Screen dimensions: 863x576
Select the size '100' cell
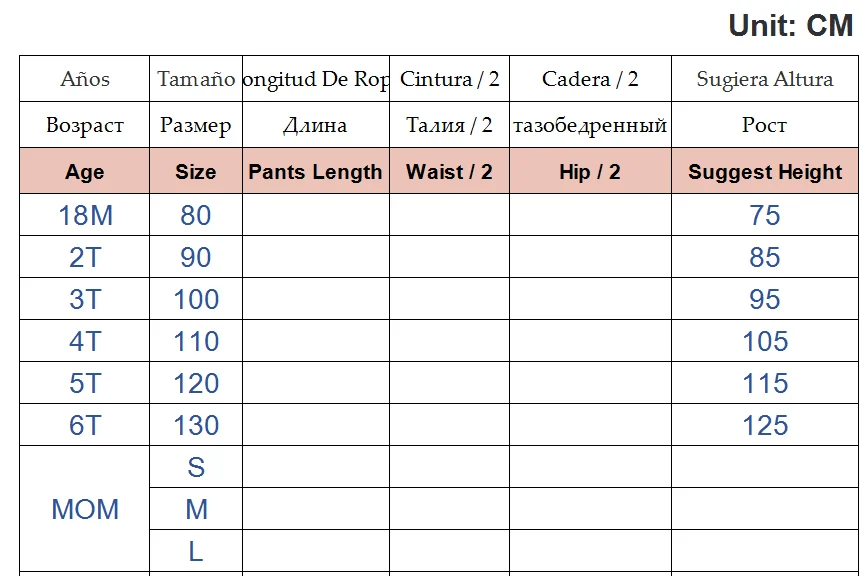pos(196,299)
